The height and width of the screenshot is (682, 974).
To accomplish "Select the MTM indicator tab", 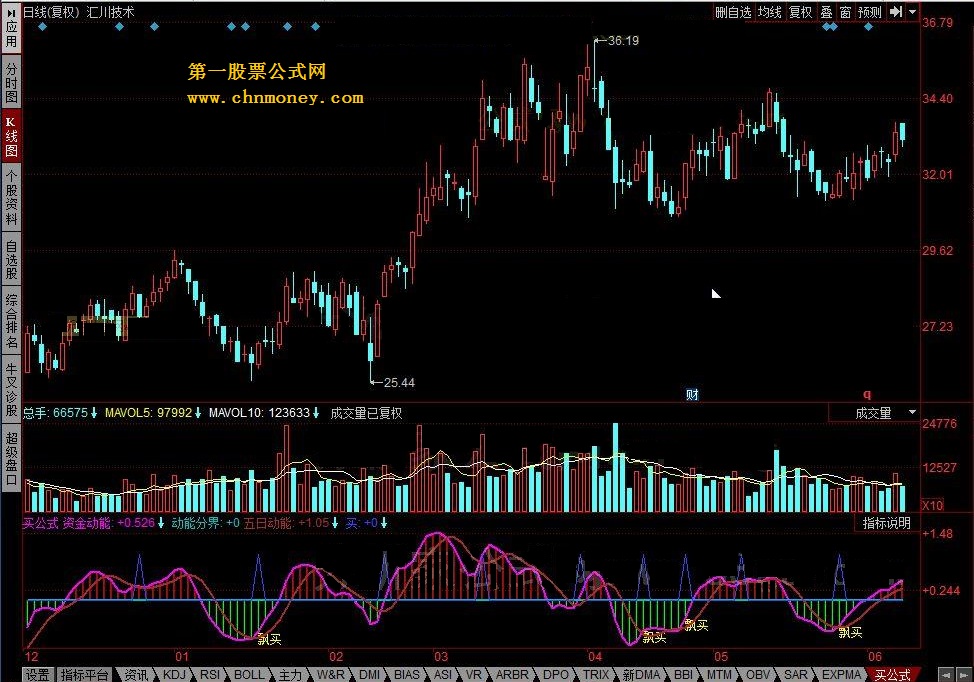I will pos(719,675).
